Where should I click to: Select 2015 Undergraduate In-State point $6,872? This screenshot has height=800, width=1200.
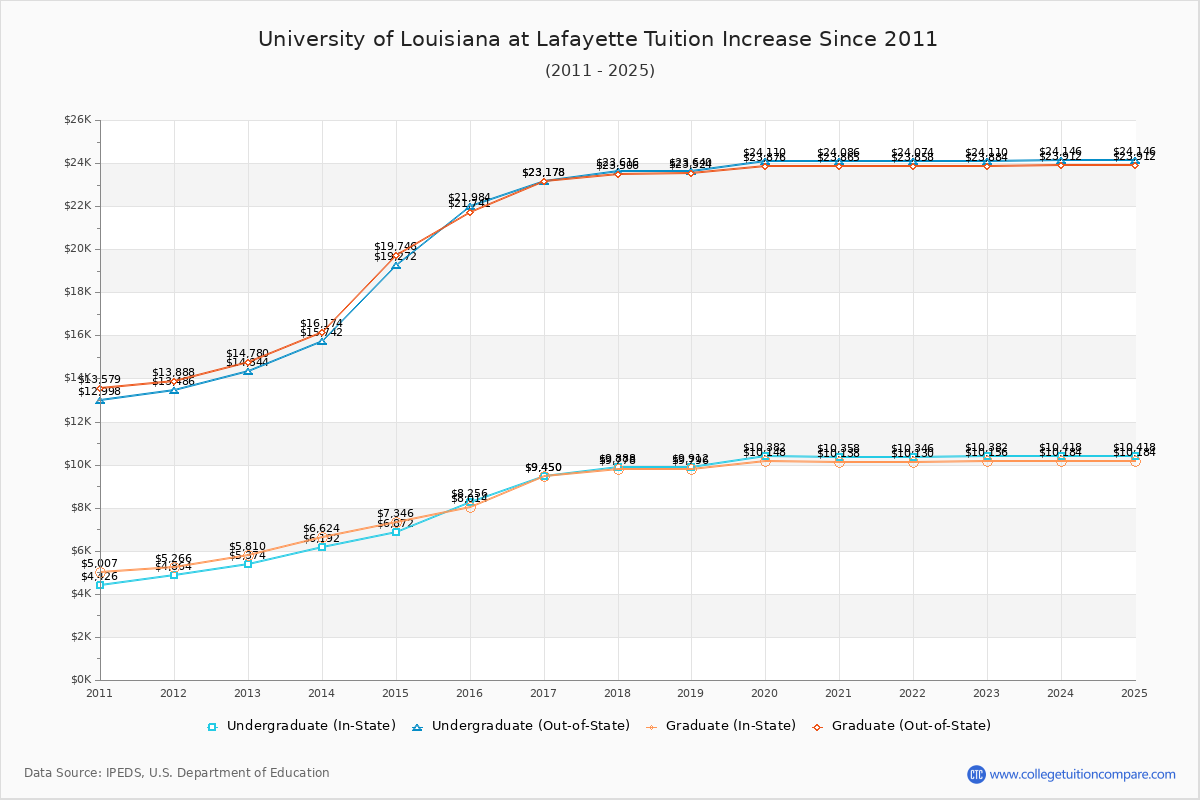pos(396,532)
